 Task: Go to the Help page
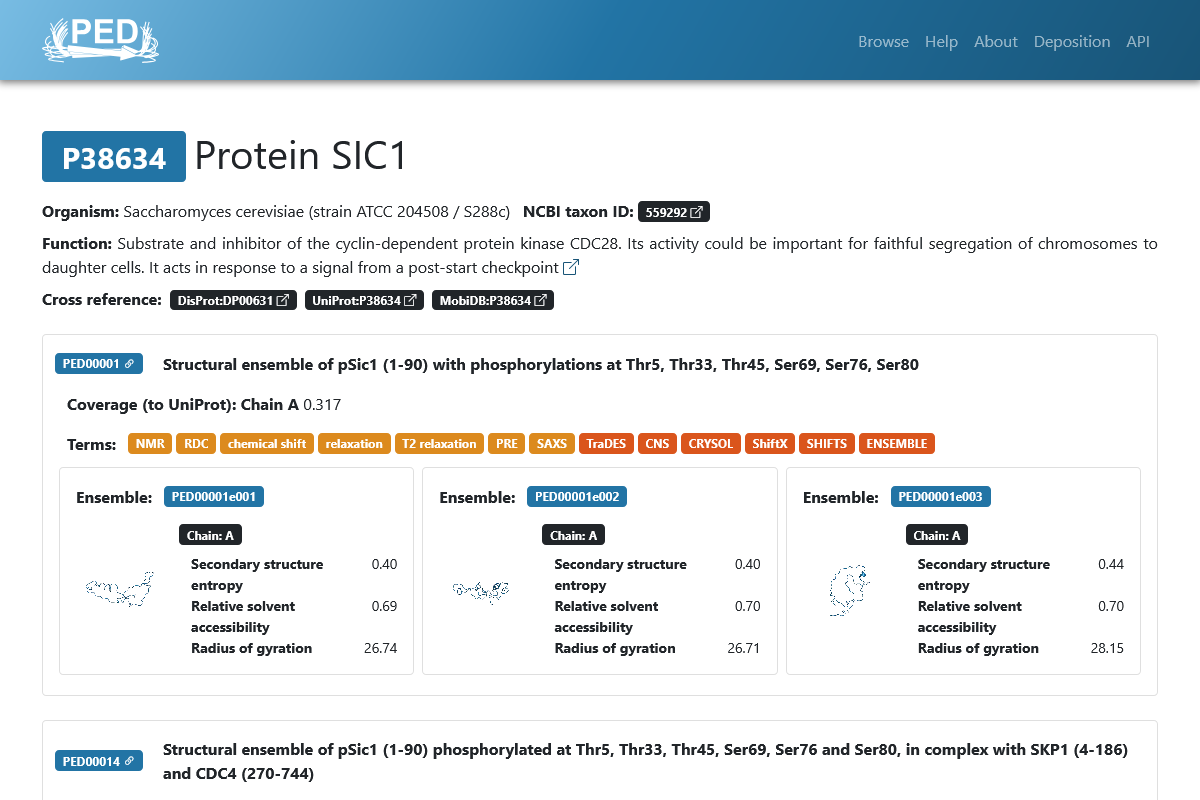(x=941, y=41)
